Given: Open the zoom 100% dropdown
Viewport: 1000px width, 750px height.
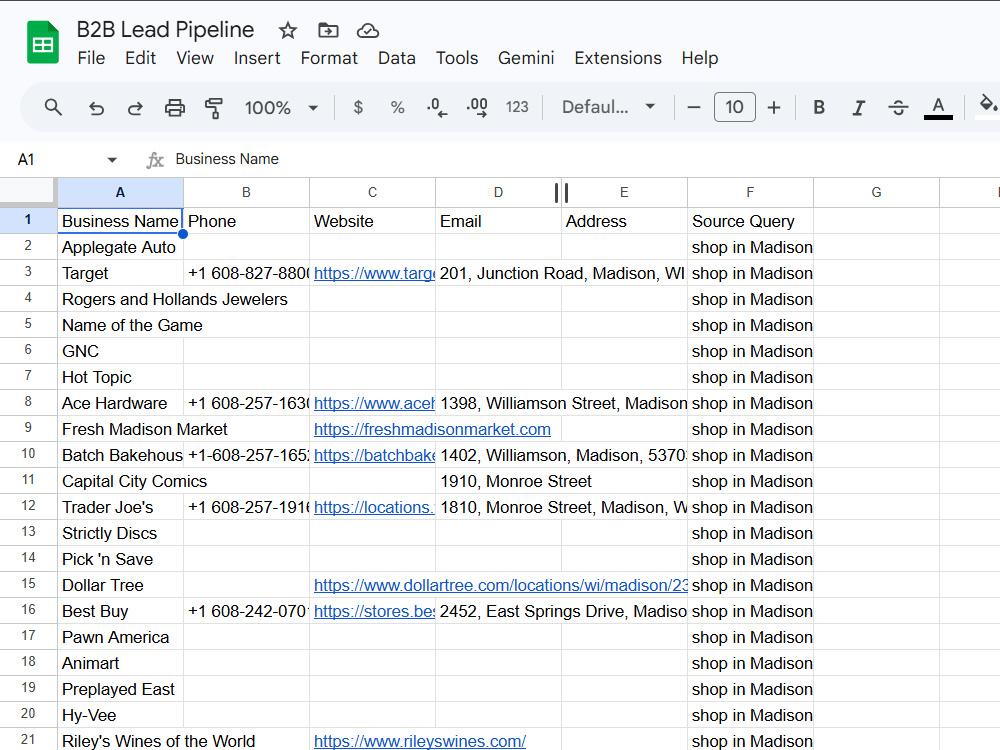Looking at the screenshot, I should point(281,107).
